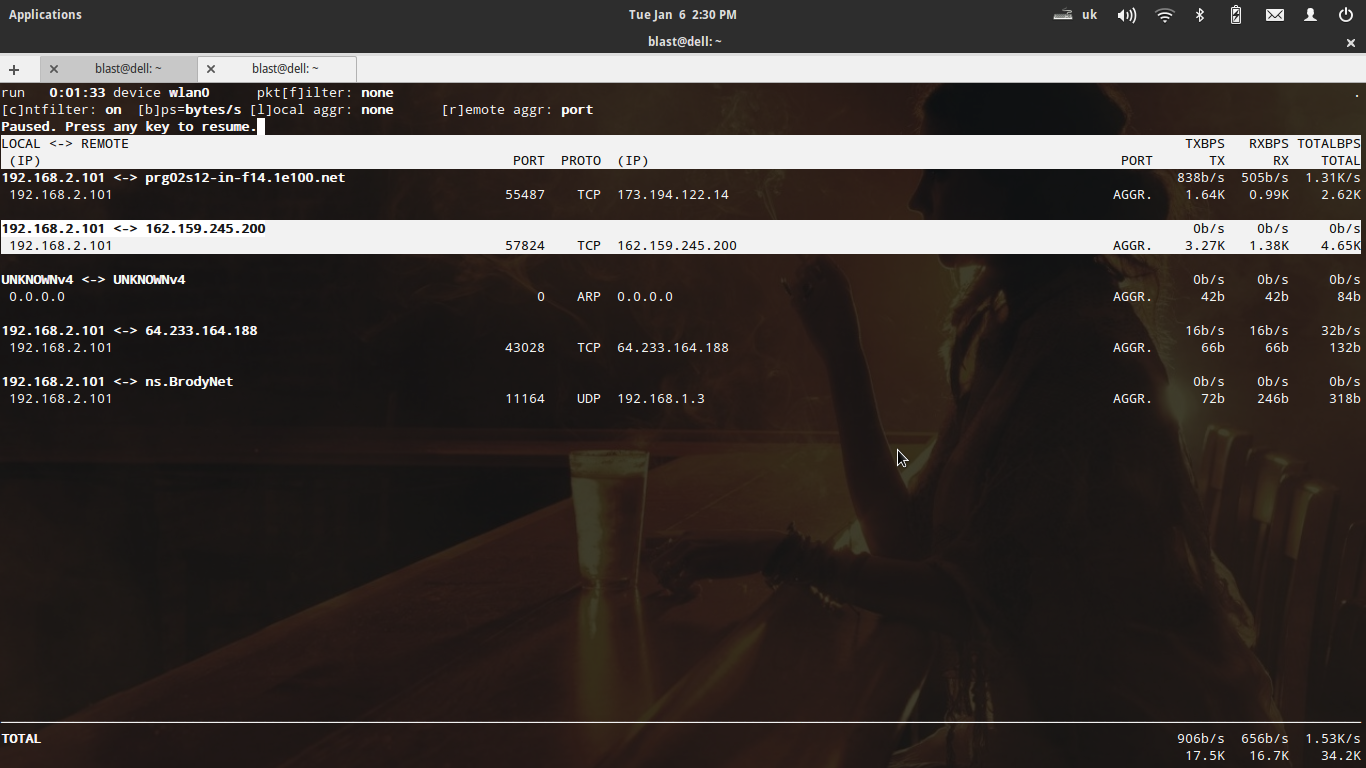Open the date and time indicator
The width and height of the screenshot is (1366, 768).
[682, 15]
